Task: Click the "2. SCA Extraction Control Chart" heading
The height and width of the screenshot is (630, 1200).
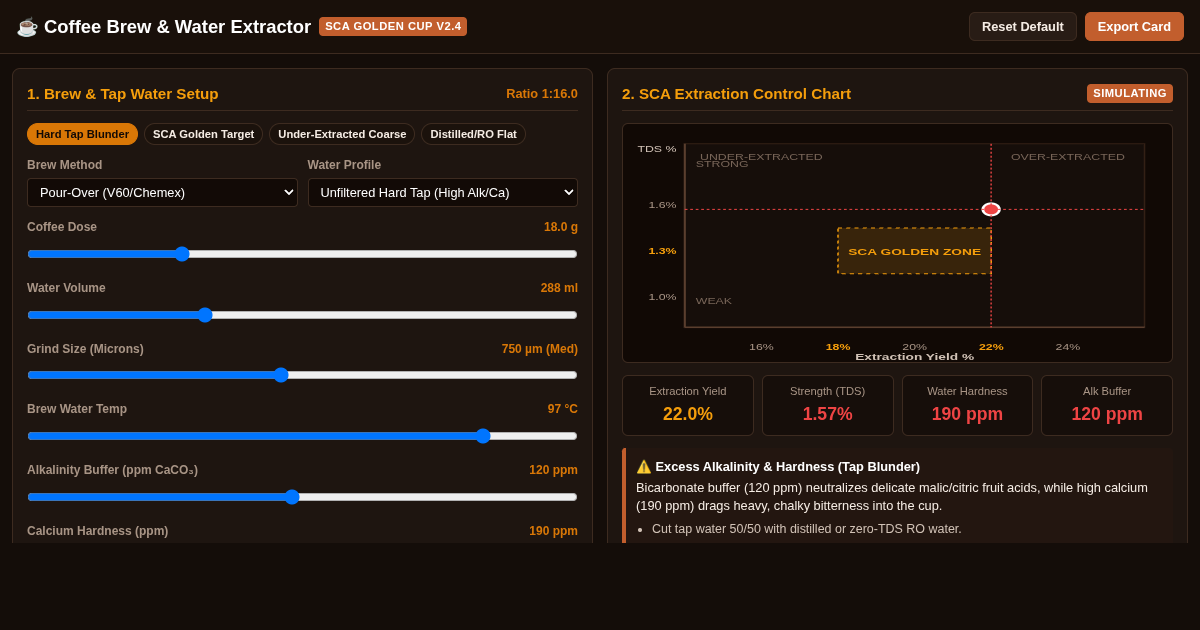Action: point(737,93)
